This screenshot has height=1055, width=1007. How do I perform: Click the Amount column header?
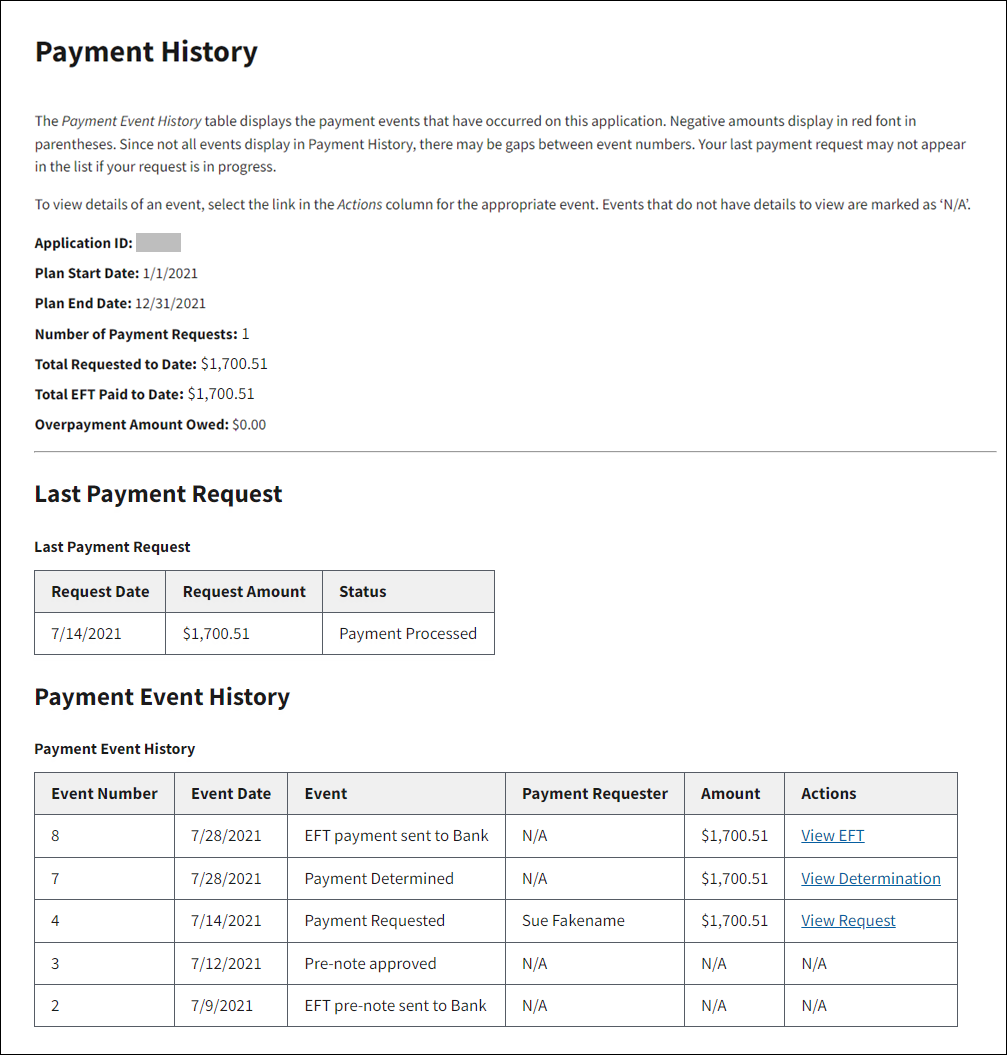point(730,794)
